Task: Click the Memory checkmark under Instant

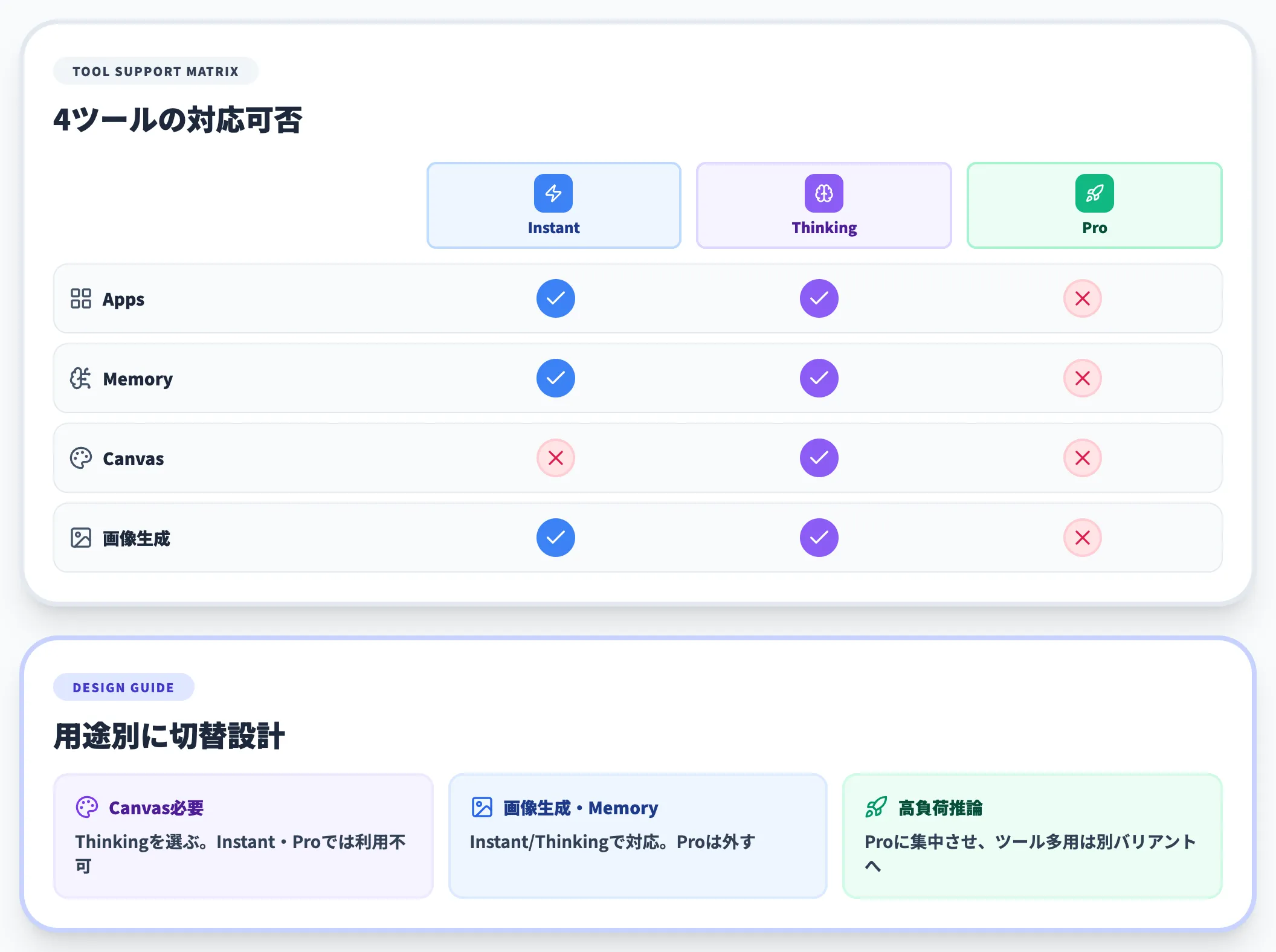Action: (x=556, y=378)
